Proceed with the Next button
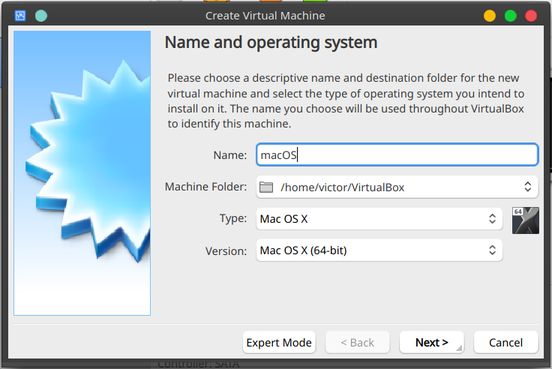This screenshot has height=369, width=552. tap(432, 342)
